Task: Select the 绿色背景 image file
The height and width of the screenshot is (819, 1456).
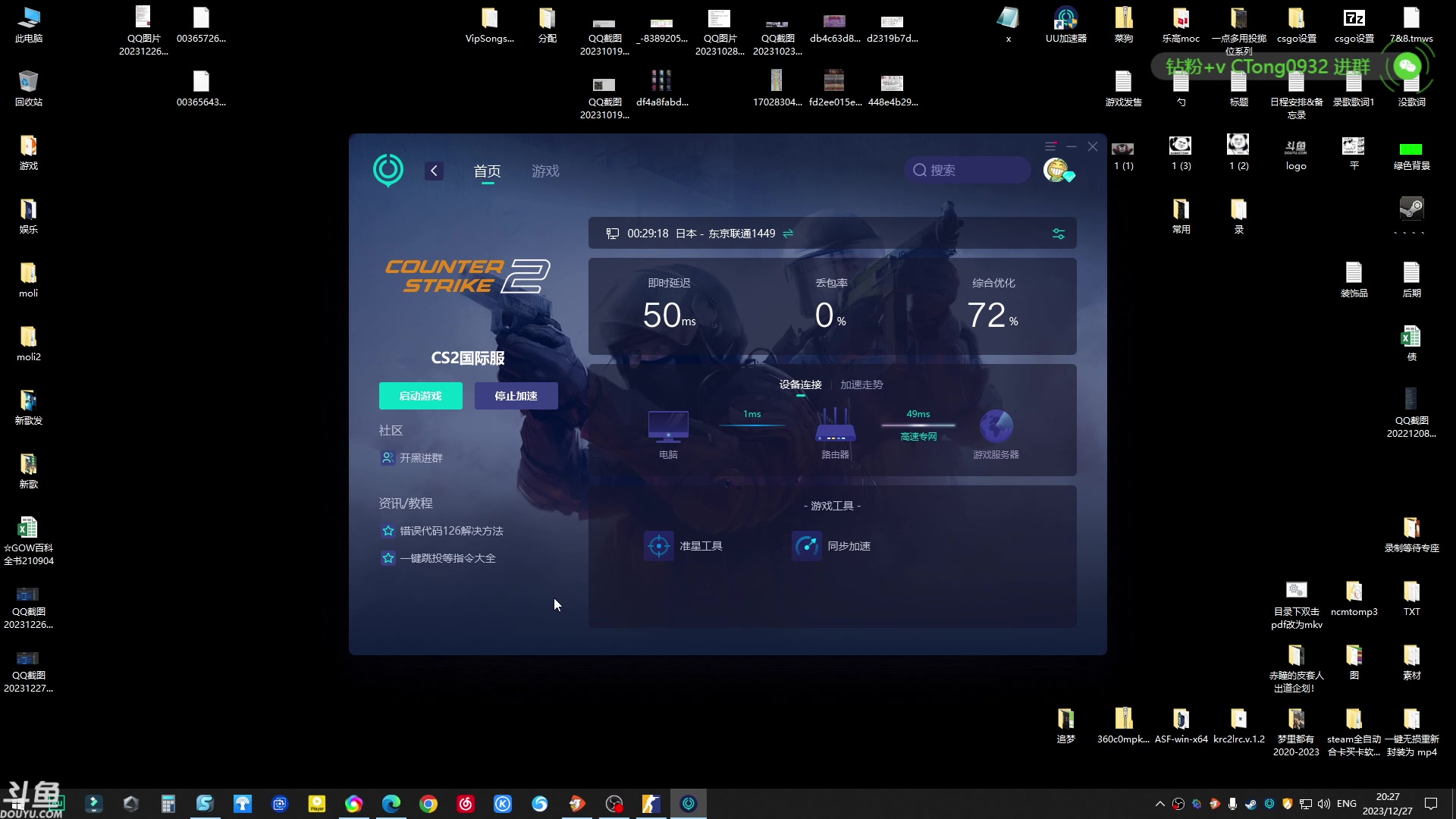Action: point(1411,154)
